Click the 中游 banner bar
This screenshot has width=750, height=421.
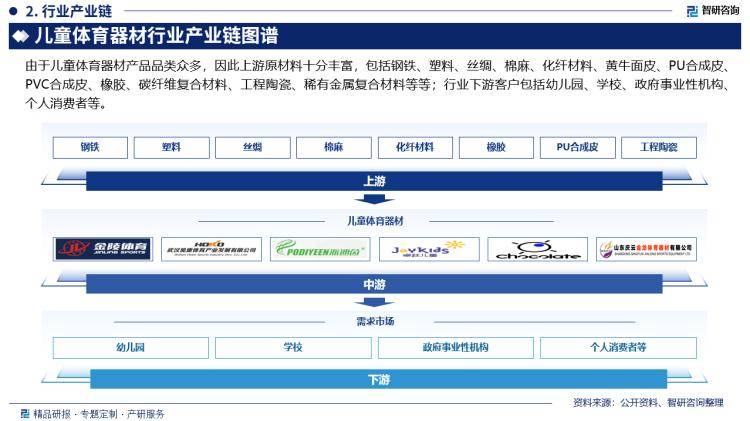[374, 284]
